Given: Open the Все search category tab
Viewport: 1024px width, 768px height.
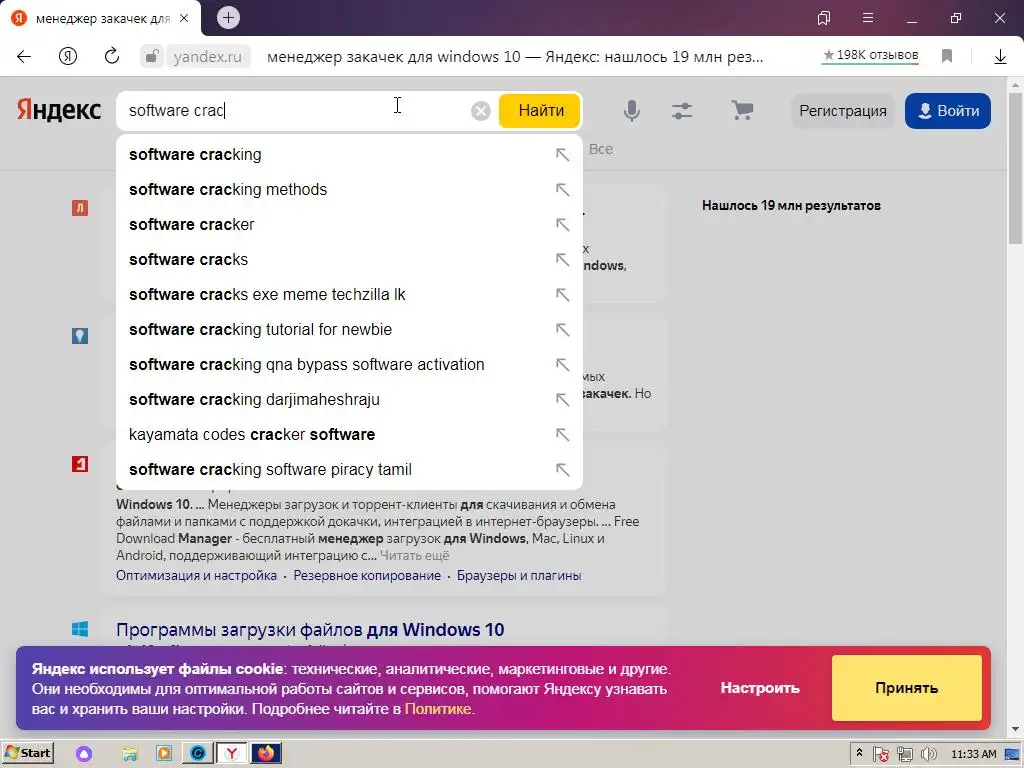Looking at the screenshot, I should [x=601, y=149].
